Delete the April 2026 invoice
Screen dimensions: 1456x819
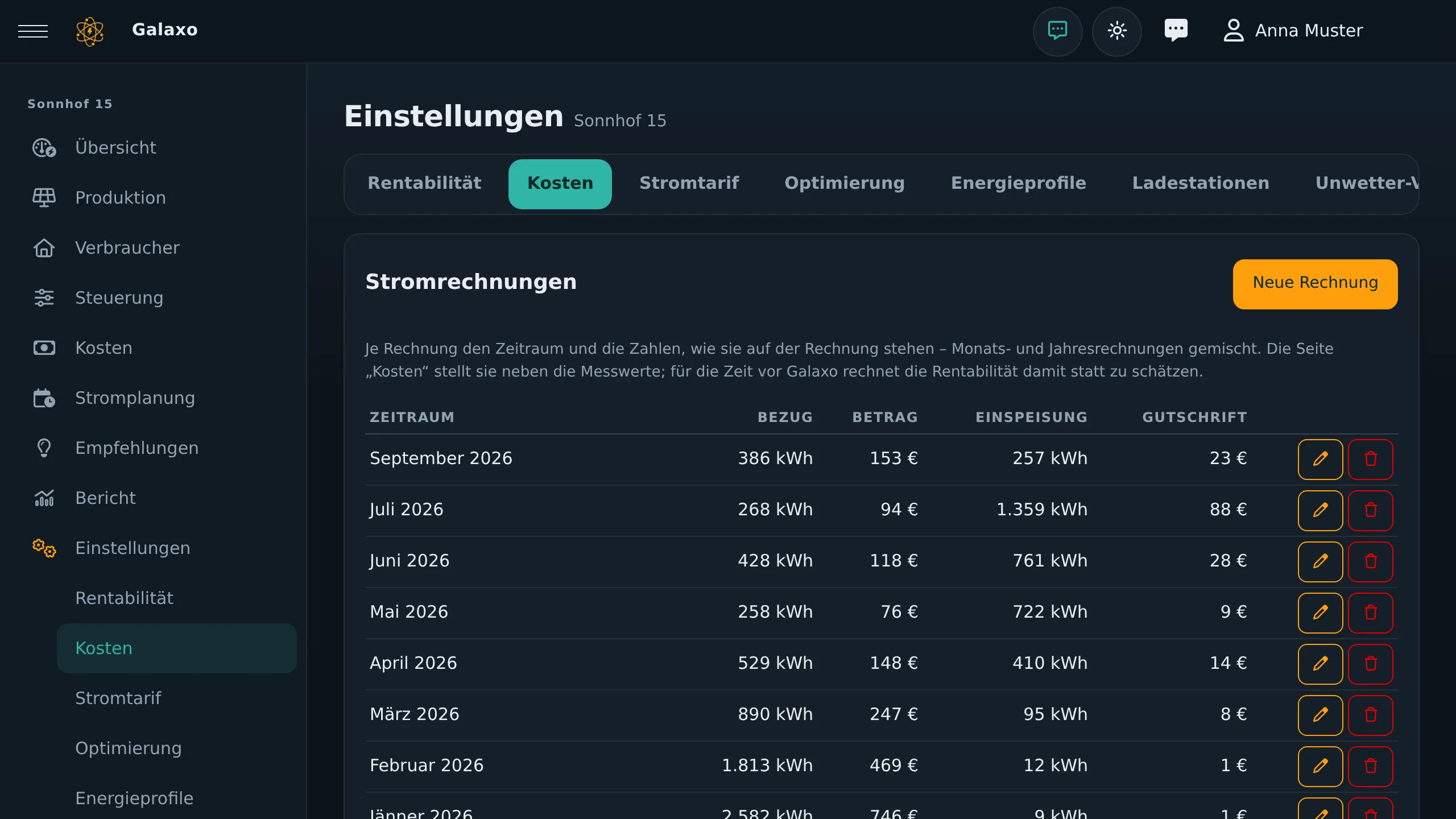coord(1370,664)
